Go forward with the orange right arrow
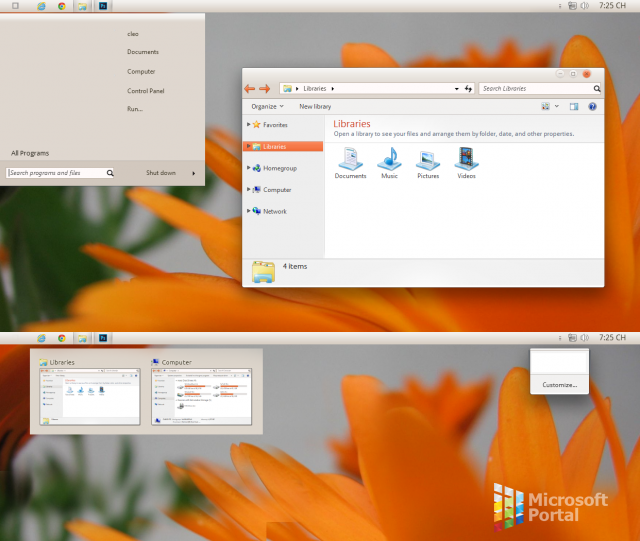Screen dimensions: 640x541 click(264, 88)
